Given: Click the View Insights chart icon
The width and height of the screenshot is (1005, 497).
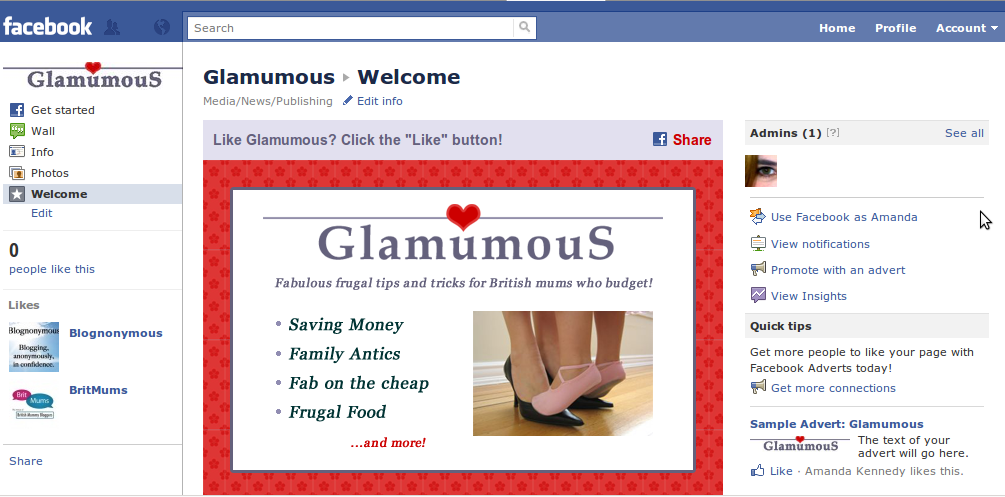Looking at the screenshot, I should tap(758, 295).
